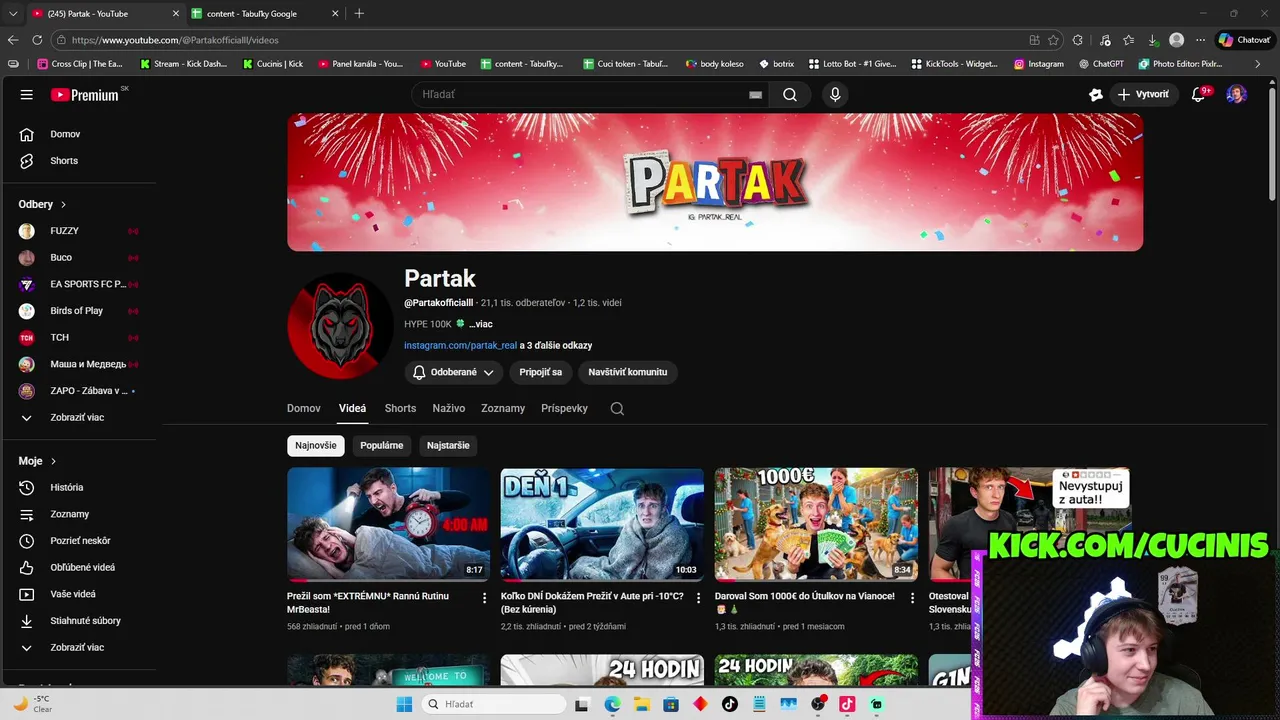Click the Partak channel avatar
This screenshot has height=720, width=1280.
pos(340,325)
